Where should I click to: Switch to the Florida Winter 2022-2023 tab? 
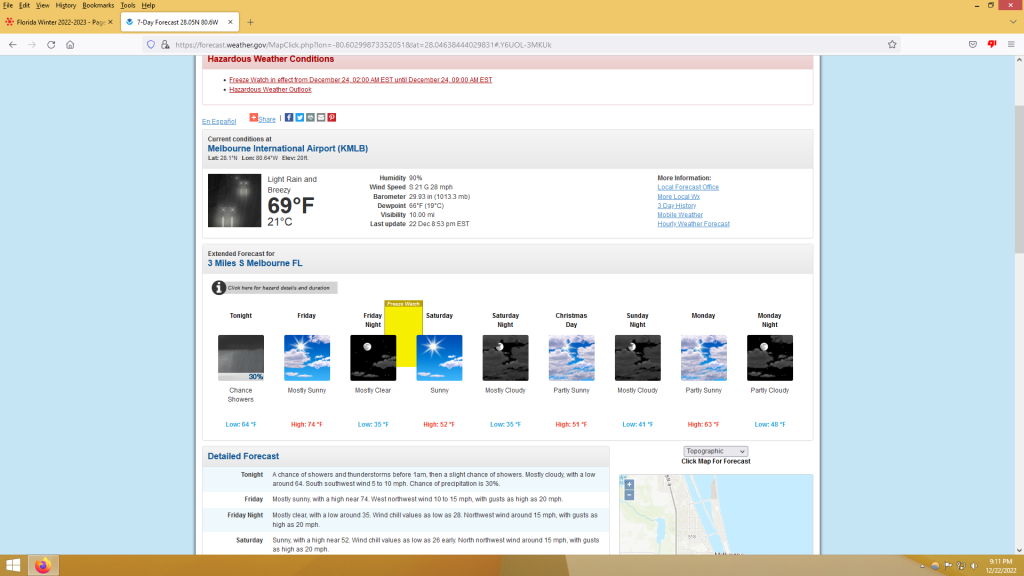(x=59, y=22)
